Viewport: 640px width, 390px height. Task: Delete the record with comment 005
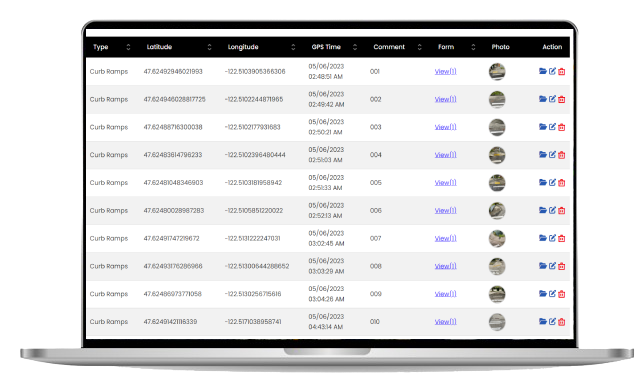pyautogui.click(x=562, y=182)
